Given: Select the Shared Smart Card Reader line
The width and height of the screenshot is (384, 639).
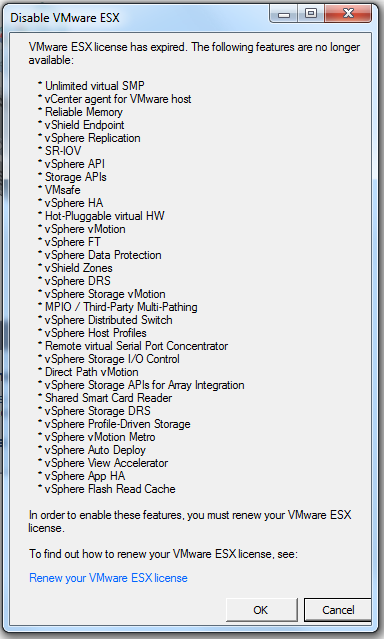Looking at the screenshot, I should coord(108,399).
